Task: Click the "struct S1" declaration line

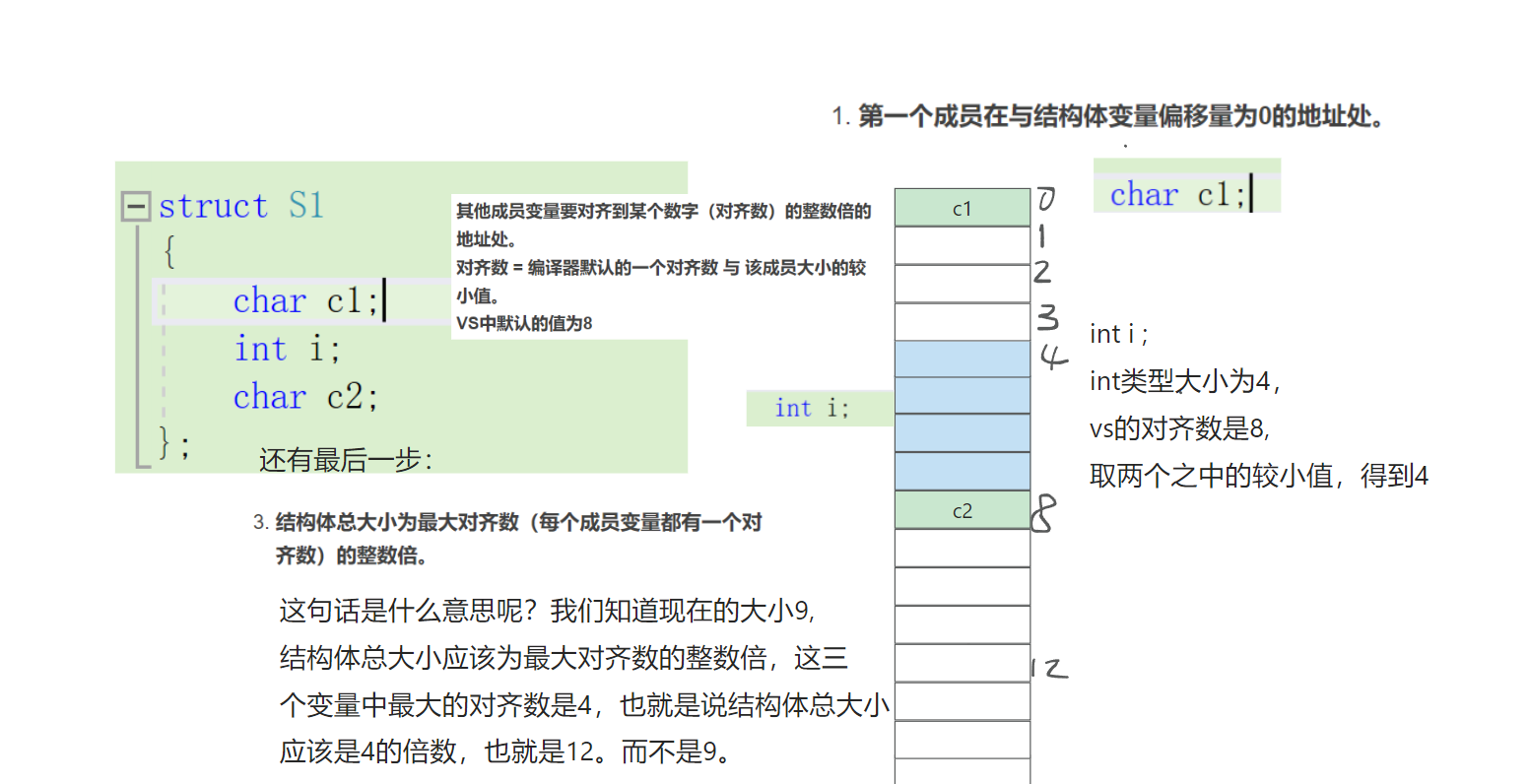Action: (x=241, y=206)
